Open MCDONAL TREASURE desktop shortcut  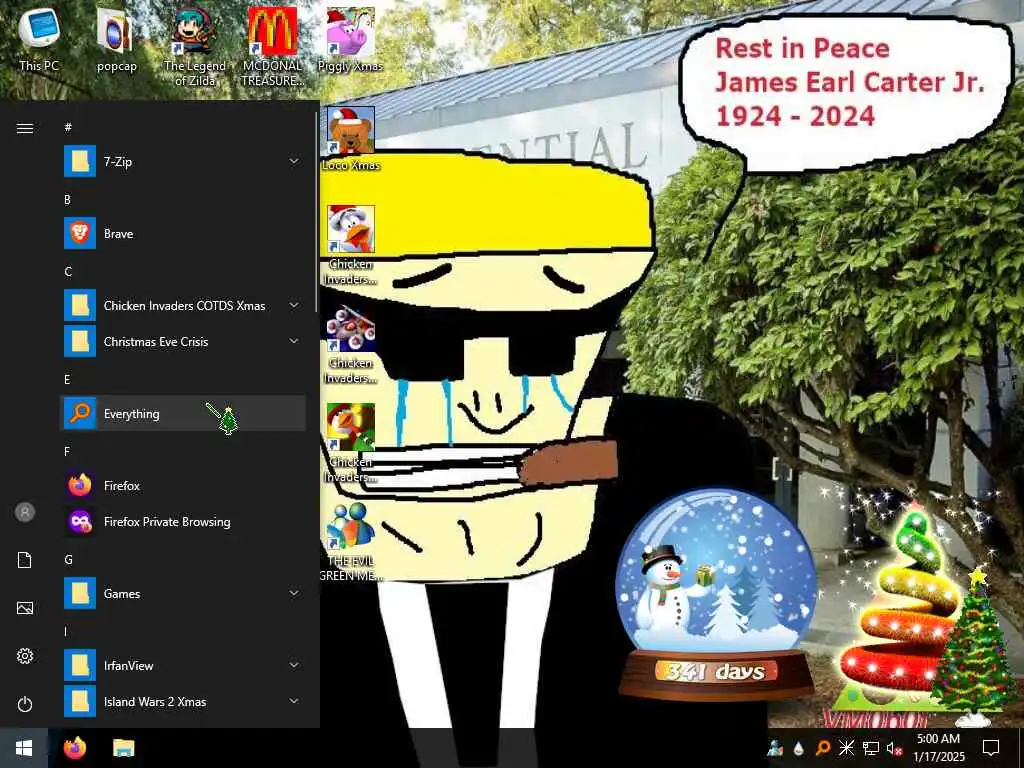(x=272, y=47)
